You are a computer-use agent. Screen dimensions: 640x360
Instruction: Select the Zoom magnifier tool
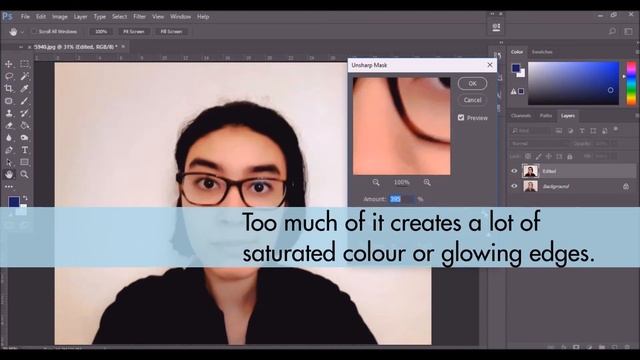click(x=24, y=174)
